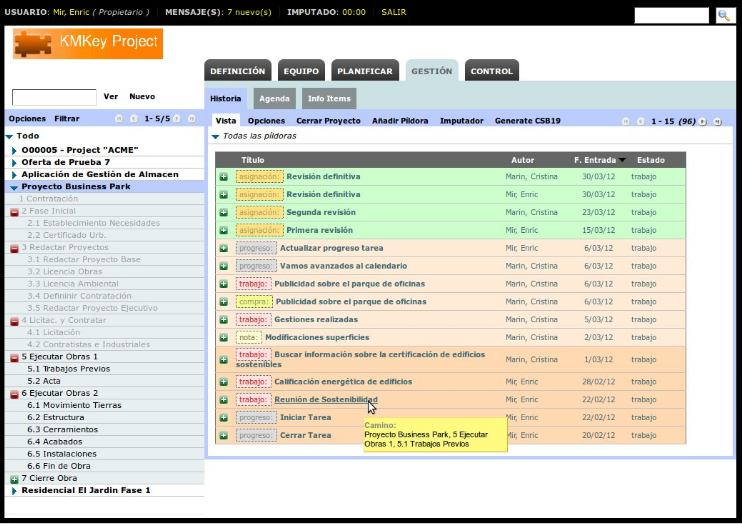Select '6.2 Estructura' in the project tree

click(x=56, y=418)
